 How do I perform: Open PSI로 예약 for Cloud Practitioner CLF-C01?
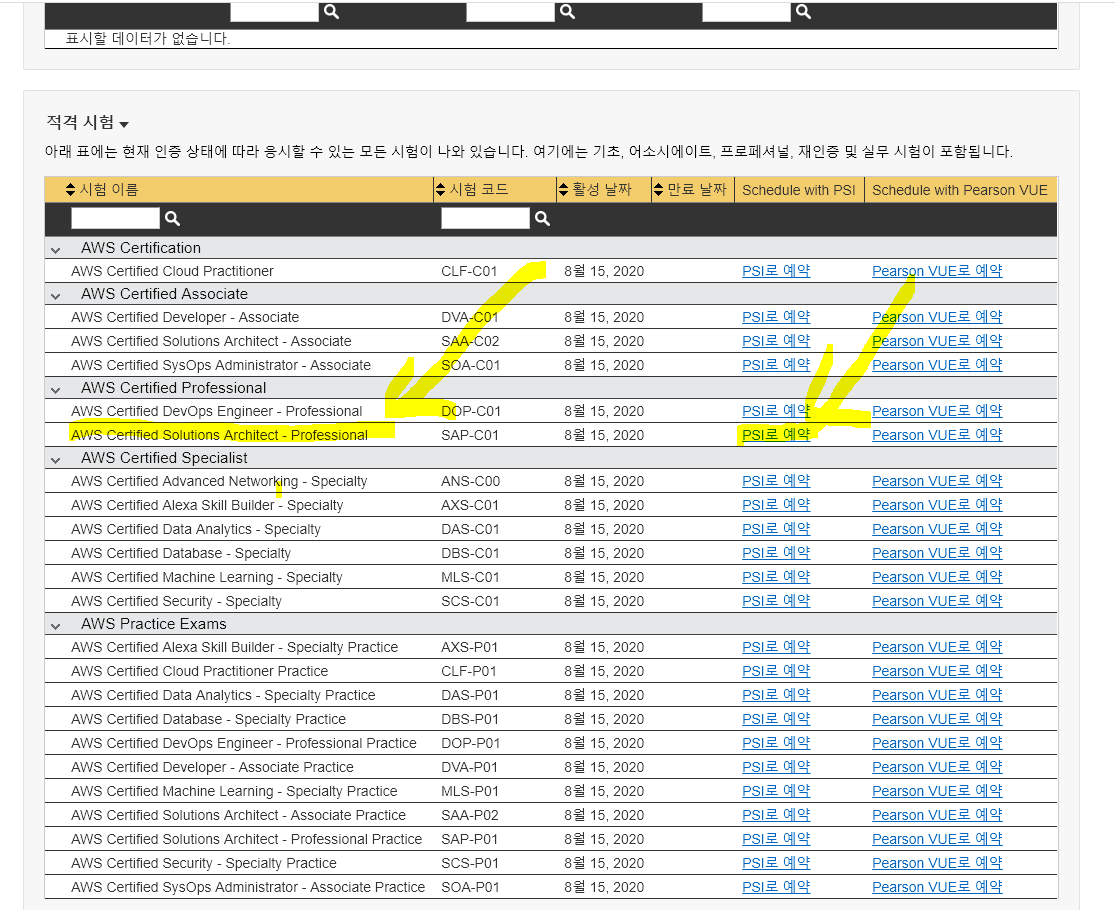pos(776,271)
